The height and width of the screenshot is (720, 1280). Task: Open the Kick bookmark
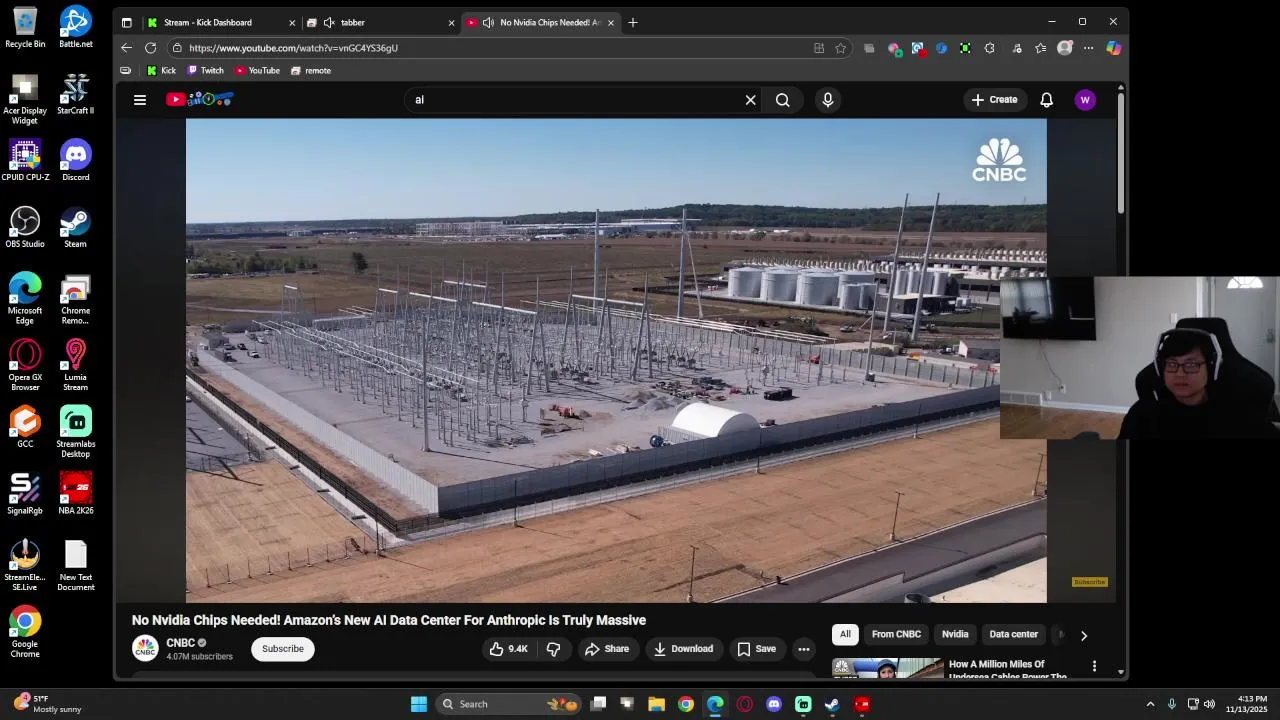point(161,71)
